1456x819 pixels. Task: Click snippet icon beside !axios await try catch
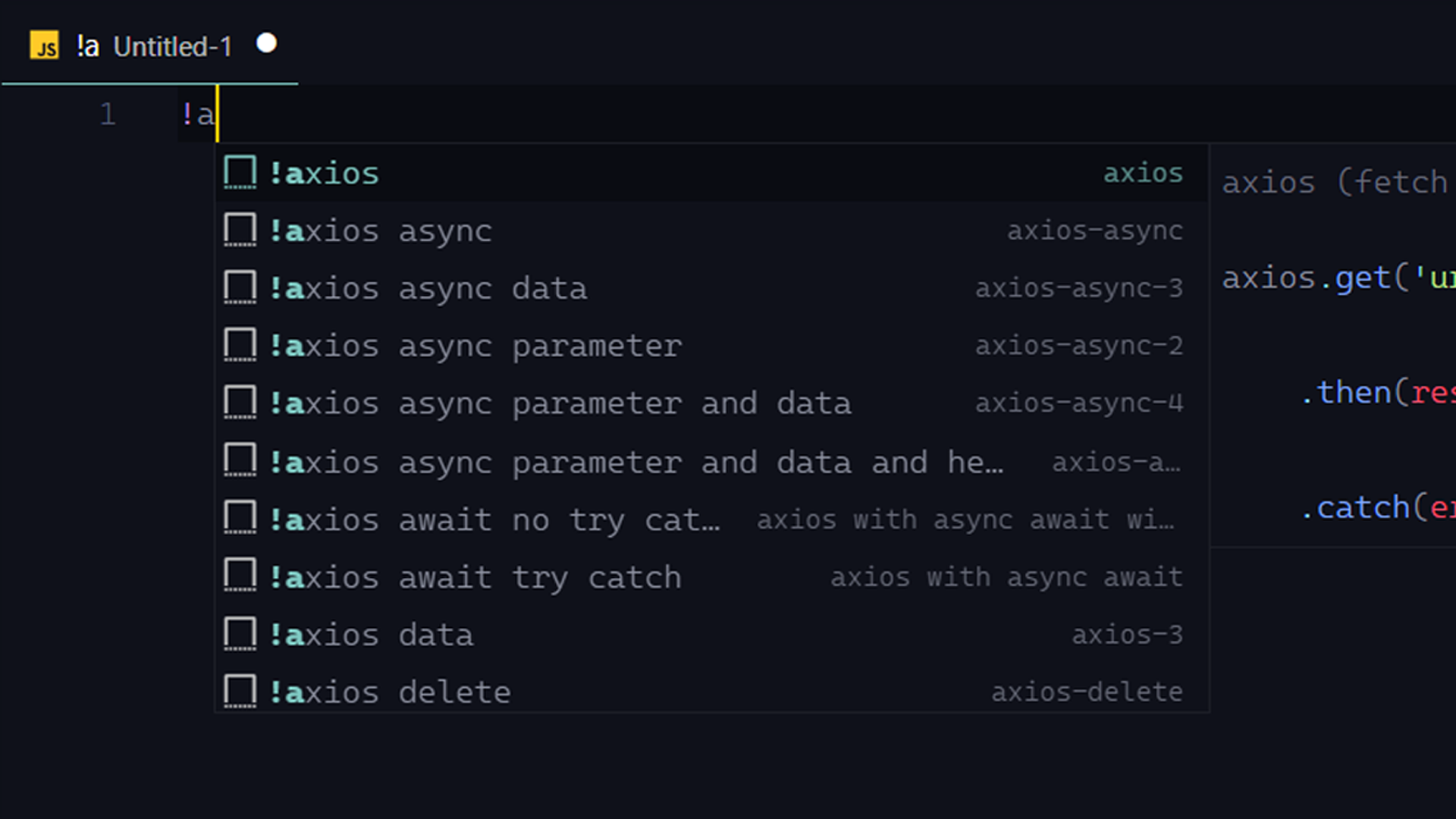click(x=240, y=576)
